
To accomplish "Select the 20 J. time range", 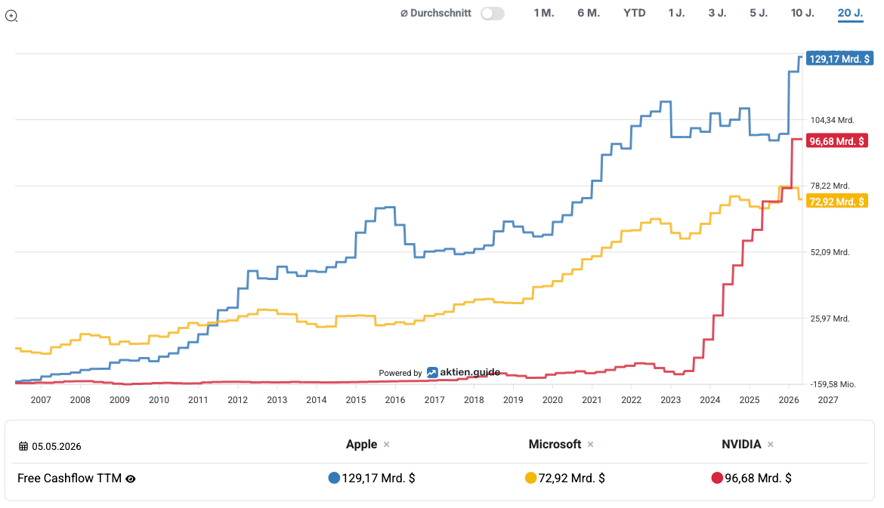I will (850, 13).
